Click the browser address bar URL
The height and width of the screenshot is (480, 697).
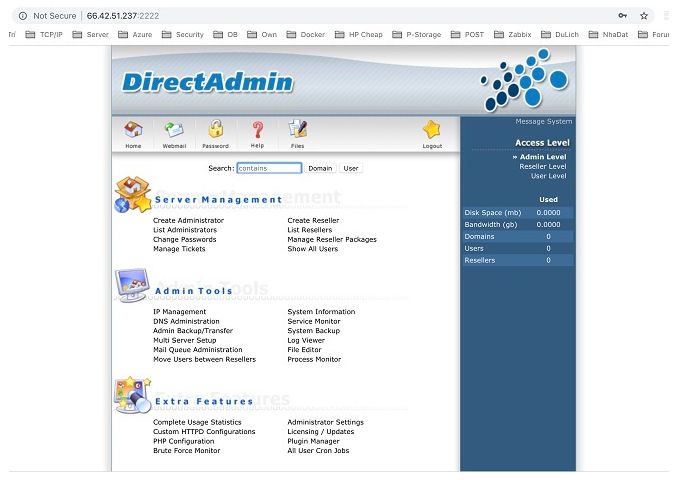click(x=123, y=16)
